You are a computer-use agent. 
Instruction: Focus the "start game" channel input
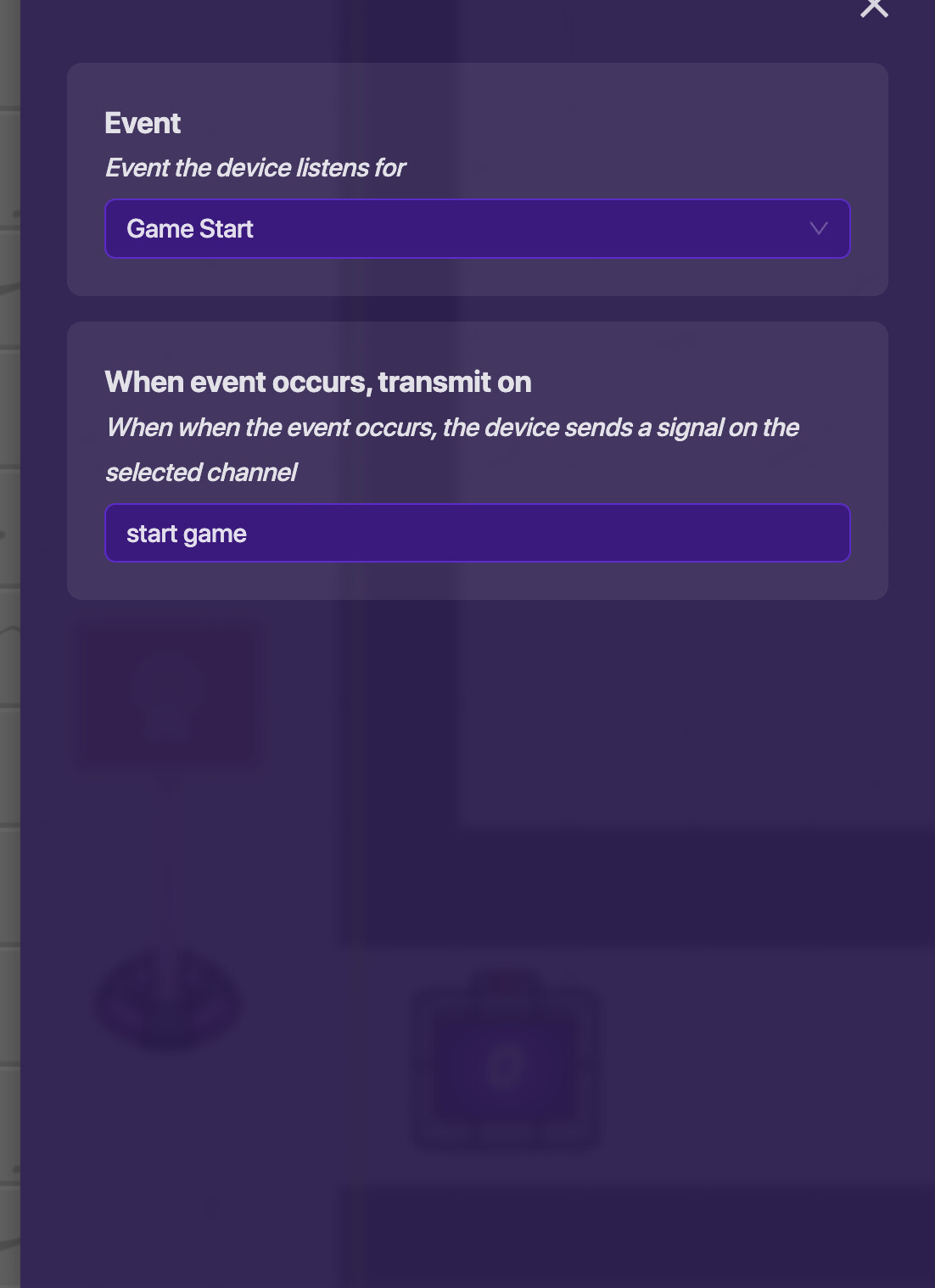477,534
